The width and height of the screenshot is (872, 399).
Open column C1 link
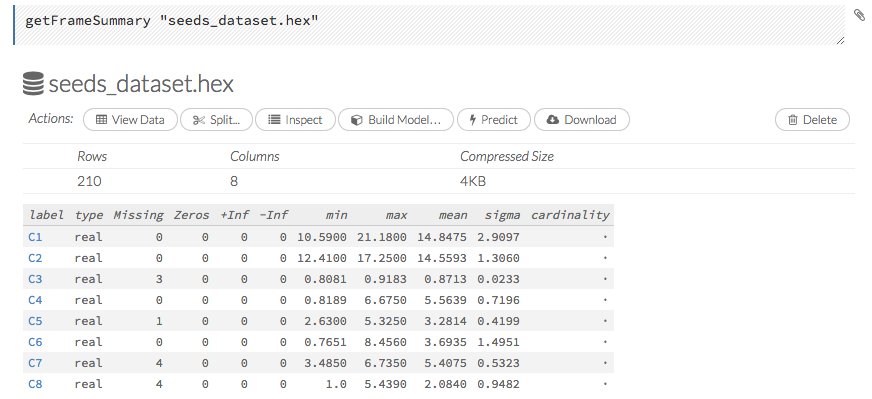[35, 237]
